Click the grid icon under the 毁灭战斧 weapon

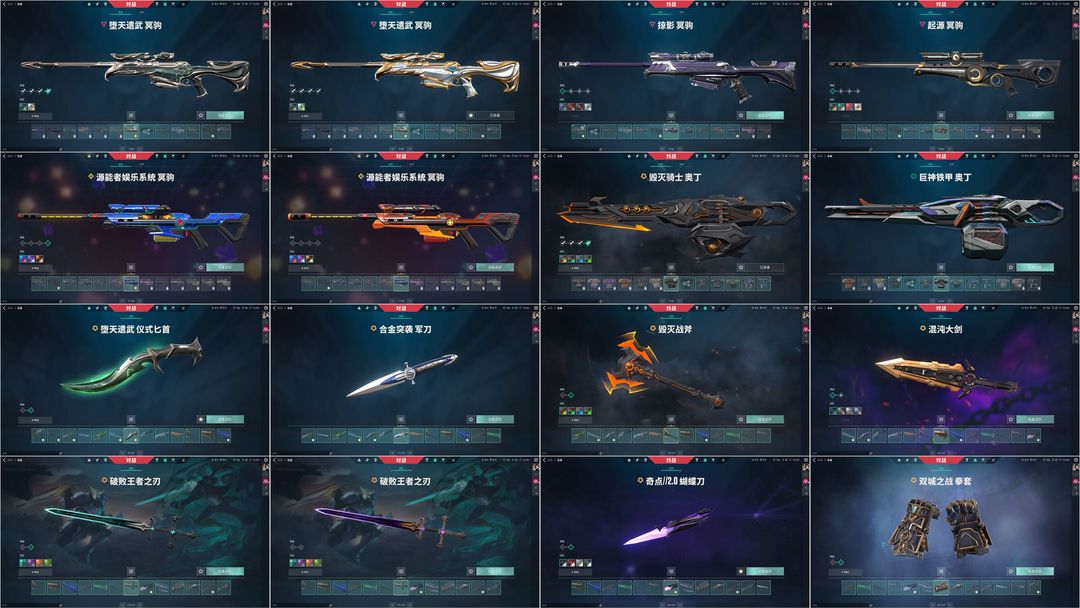tap(671, 419)
